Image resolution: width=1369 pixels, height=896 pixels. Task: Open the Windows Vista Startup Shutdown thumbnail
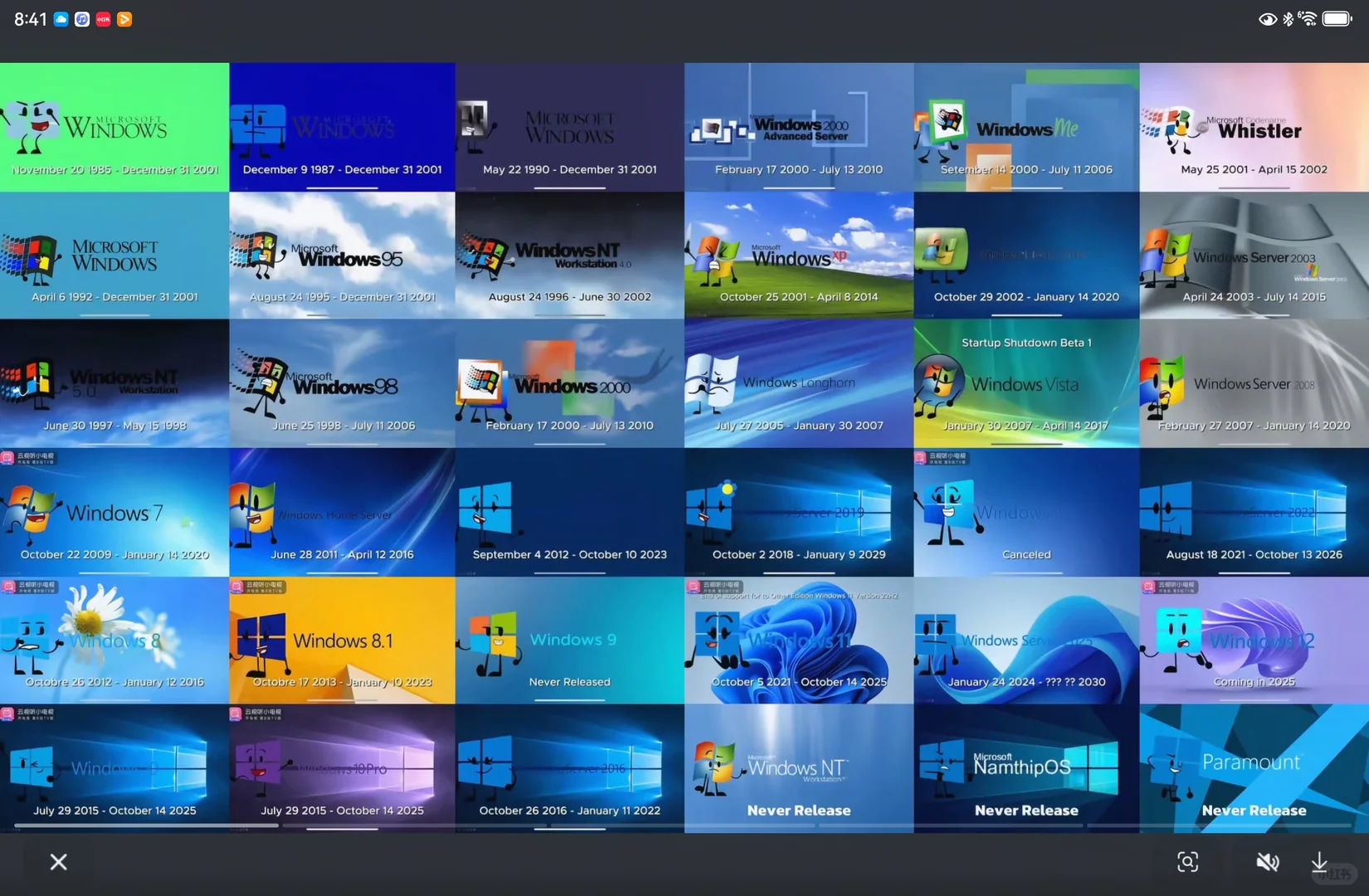pos(1026,383)
